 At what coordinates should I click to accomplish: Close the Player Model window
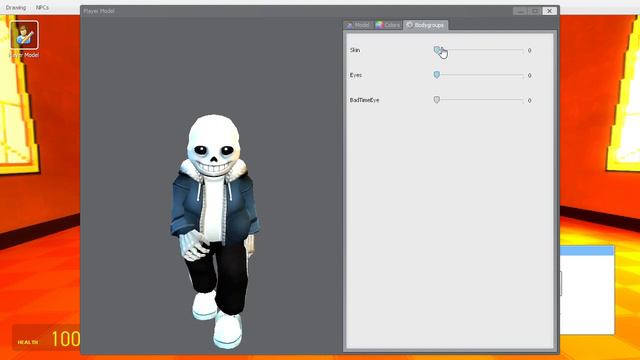click(x=549, y=11)
